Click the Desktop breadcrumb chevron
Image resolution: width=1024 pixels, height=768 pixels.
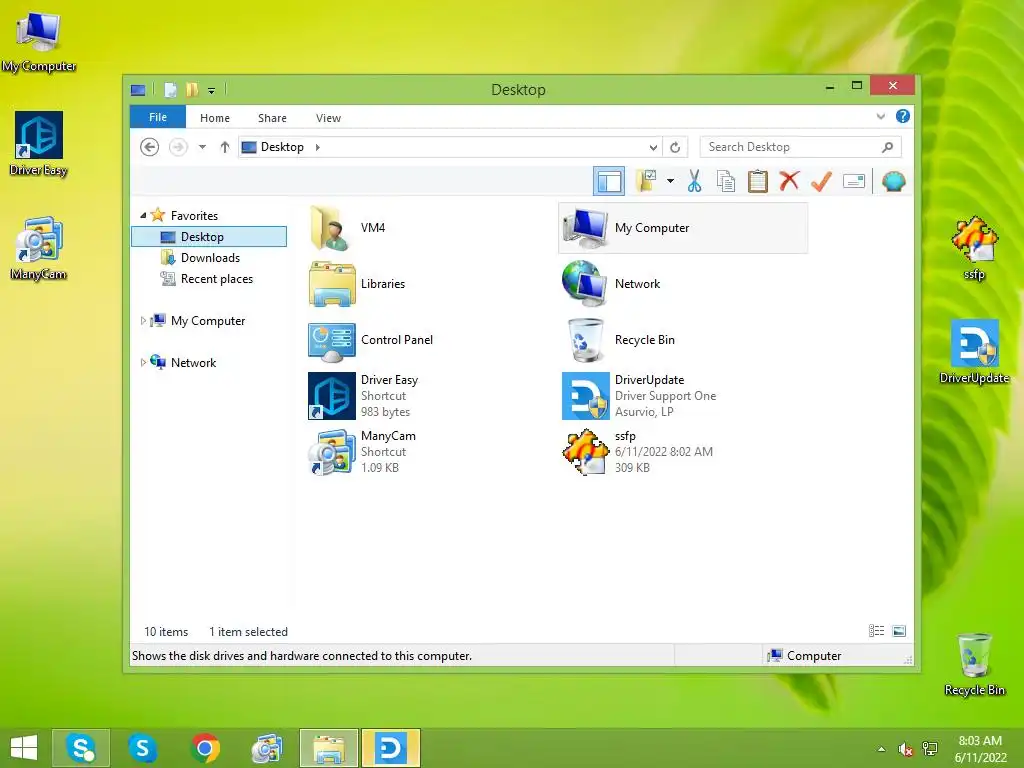tap(317, 148)
